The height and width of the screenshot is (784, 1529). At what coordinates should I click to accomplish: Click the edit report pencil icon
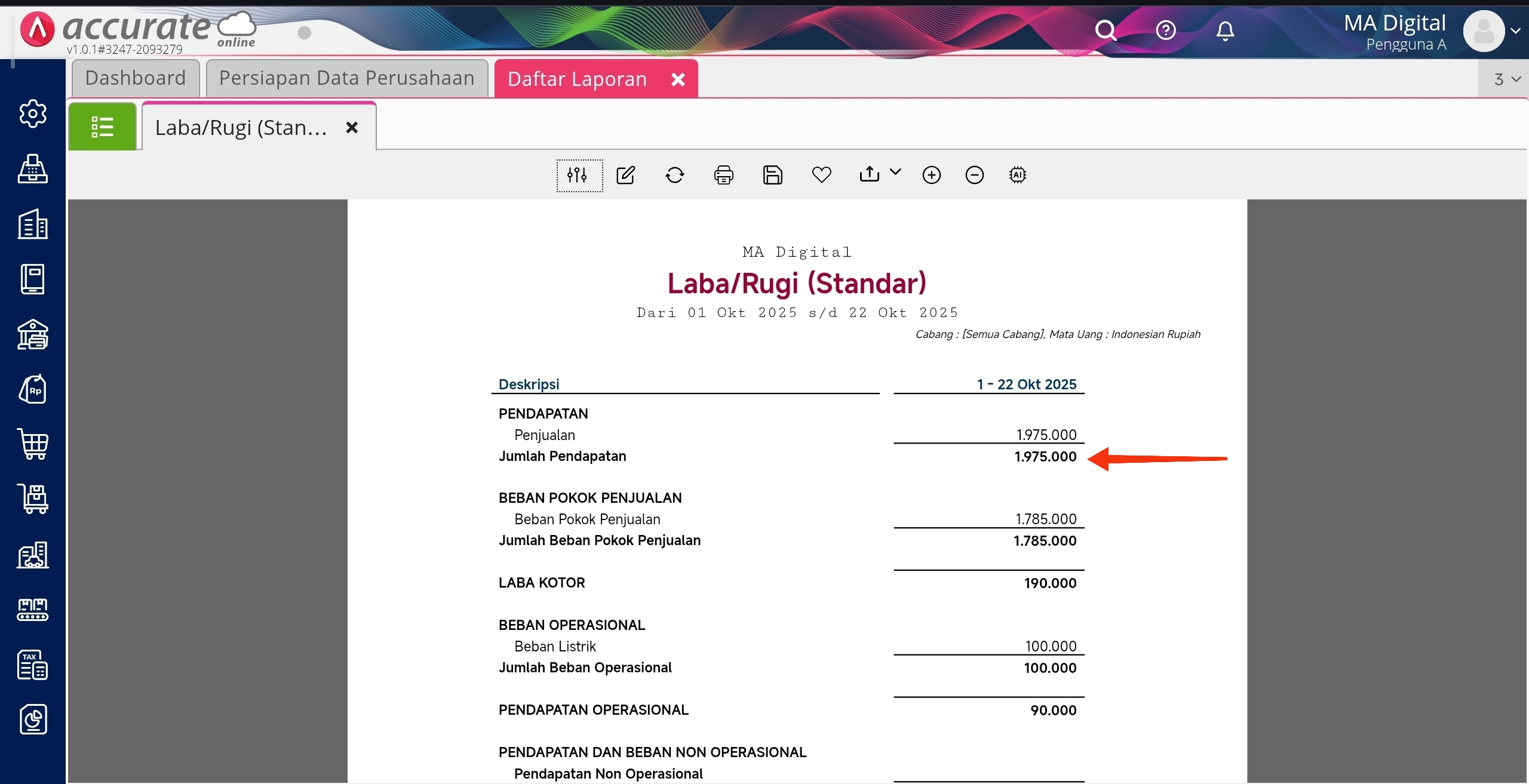[625, 175]
